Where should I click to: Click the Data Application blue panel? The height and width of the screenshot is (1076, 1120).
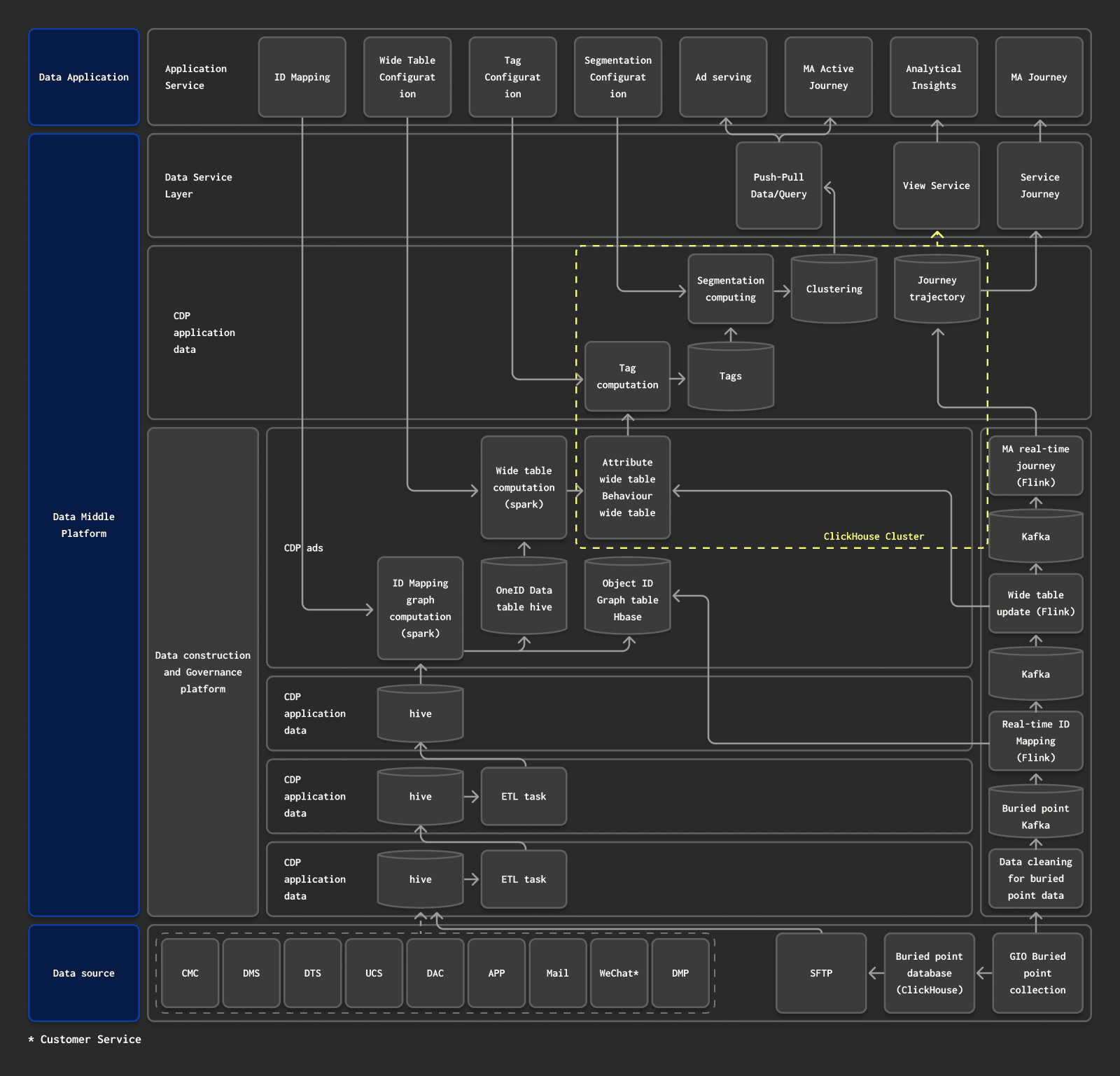[84, 77]
